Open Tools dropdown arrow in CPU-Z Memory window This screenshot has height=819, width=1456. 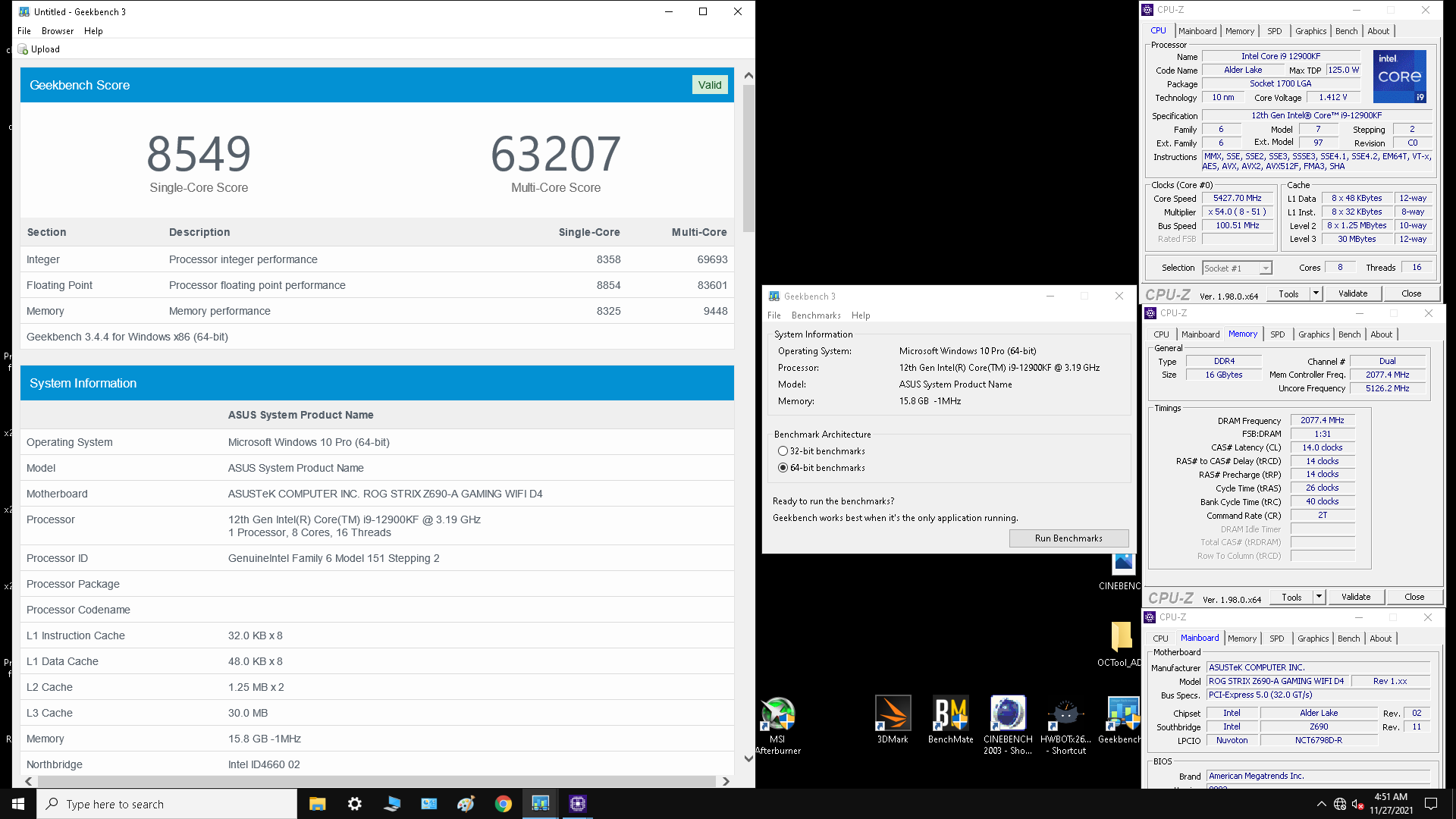tap(1319, 597)
